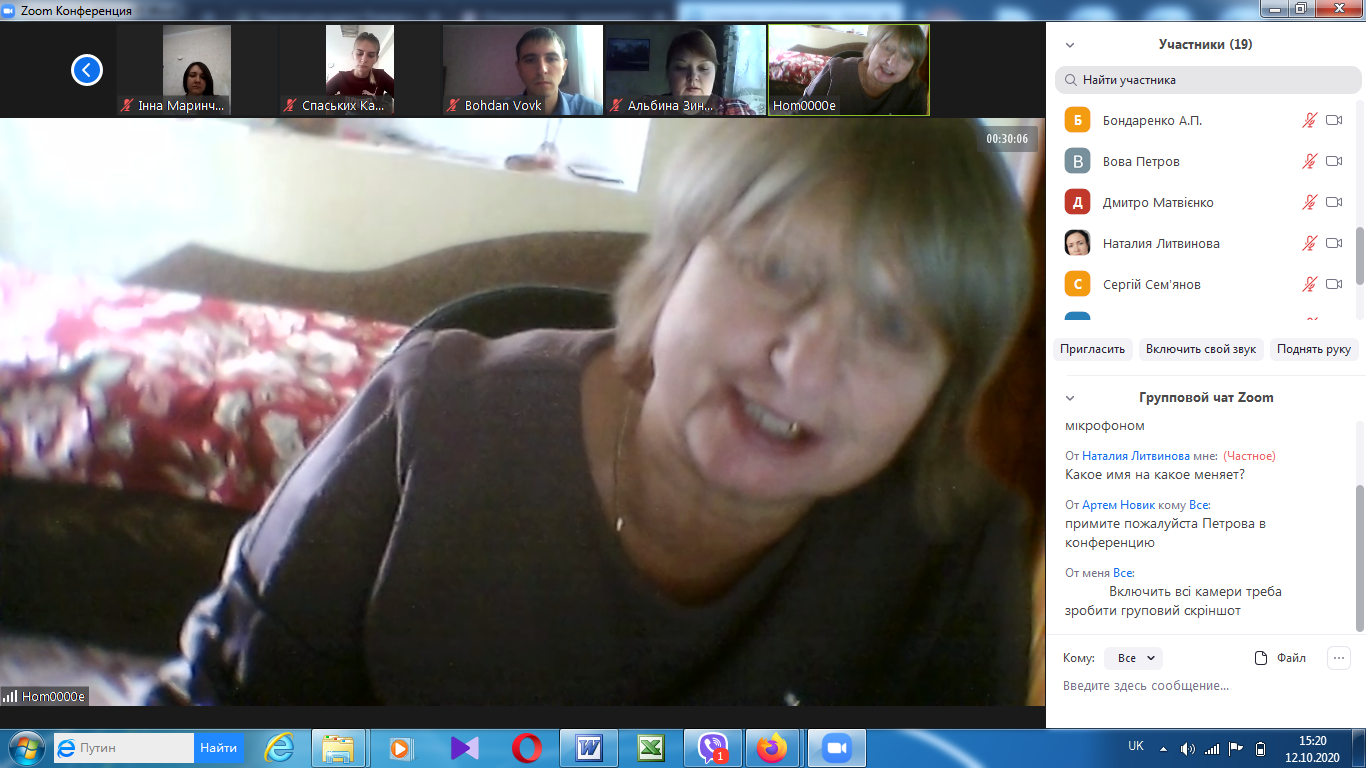Open the chat more options ellipsis button
Screen dimensions: 1366x768
coord(1338,658)
